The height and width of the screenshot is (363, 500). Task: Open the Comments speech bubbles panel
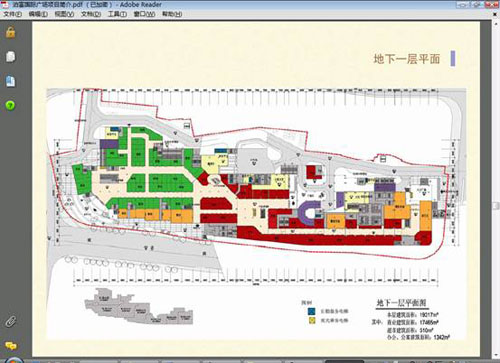pyautogui.click(x=10, y=346)
